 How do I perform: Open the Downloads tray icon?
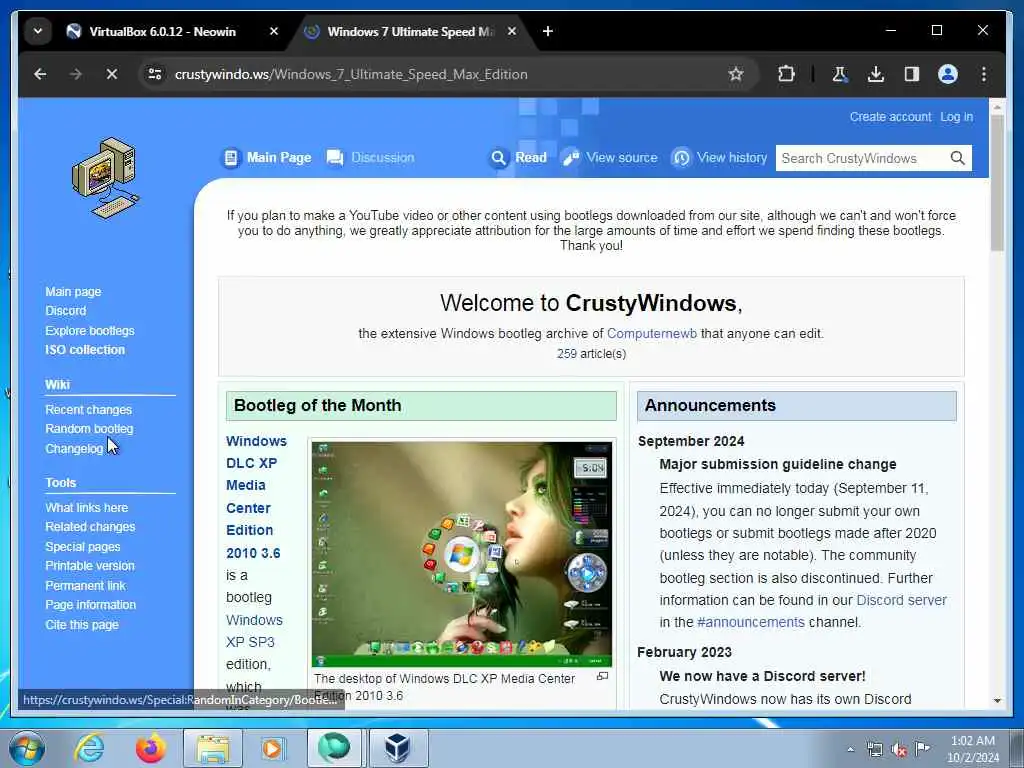pos(876,74)
